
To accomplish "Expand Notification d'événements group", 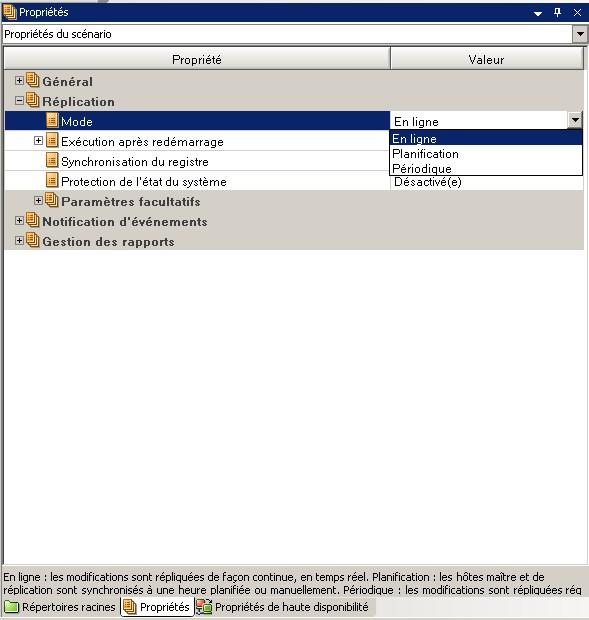I will pos(19,221).
